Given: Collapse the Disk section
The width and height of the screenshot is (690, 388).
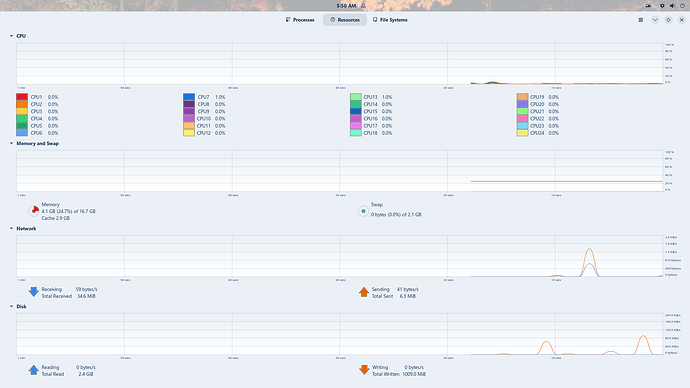Looking at the screenshot, I should [x=11, y=307].
